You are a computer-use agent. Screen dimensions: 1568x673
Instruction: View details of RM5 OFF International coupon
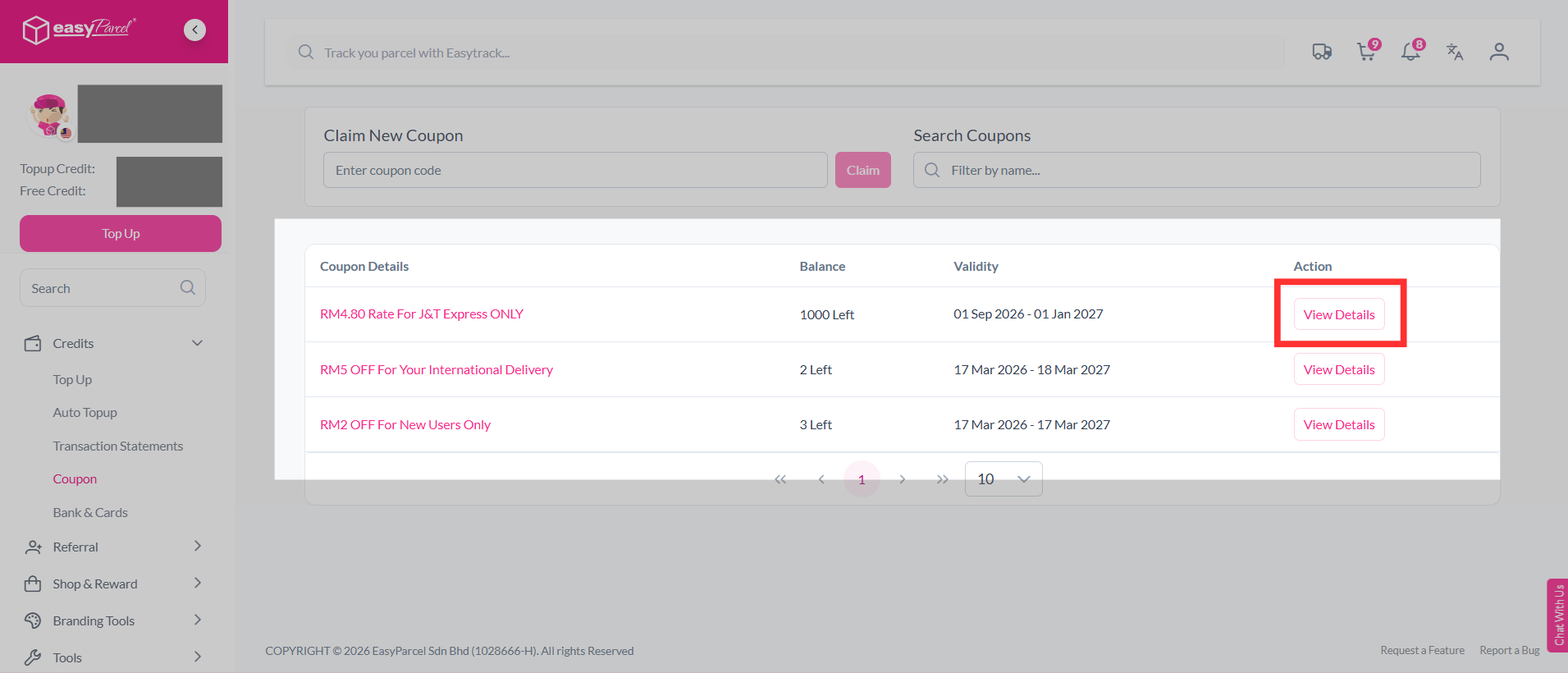tap(1339, 369)
